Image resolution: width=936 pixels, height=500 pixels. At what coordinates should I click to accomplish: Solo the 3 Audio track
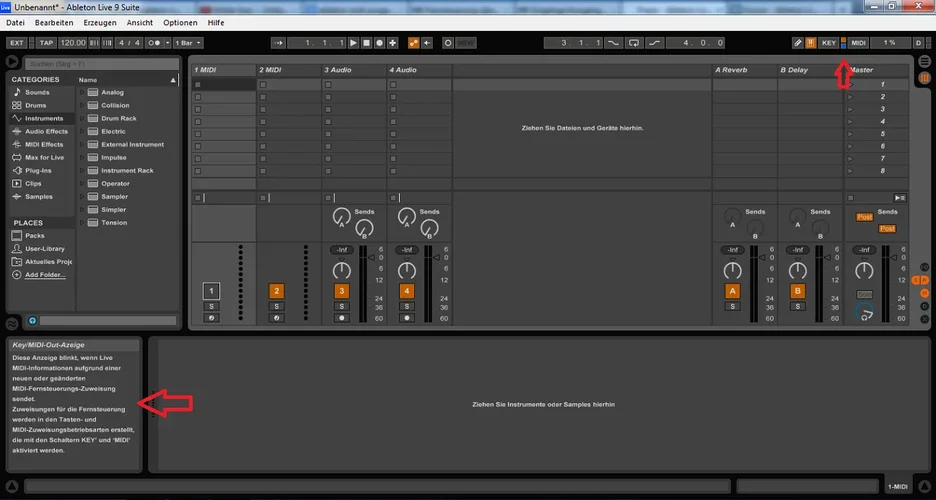341,307
